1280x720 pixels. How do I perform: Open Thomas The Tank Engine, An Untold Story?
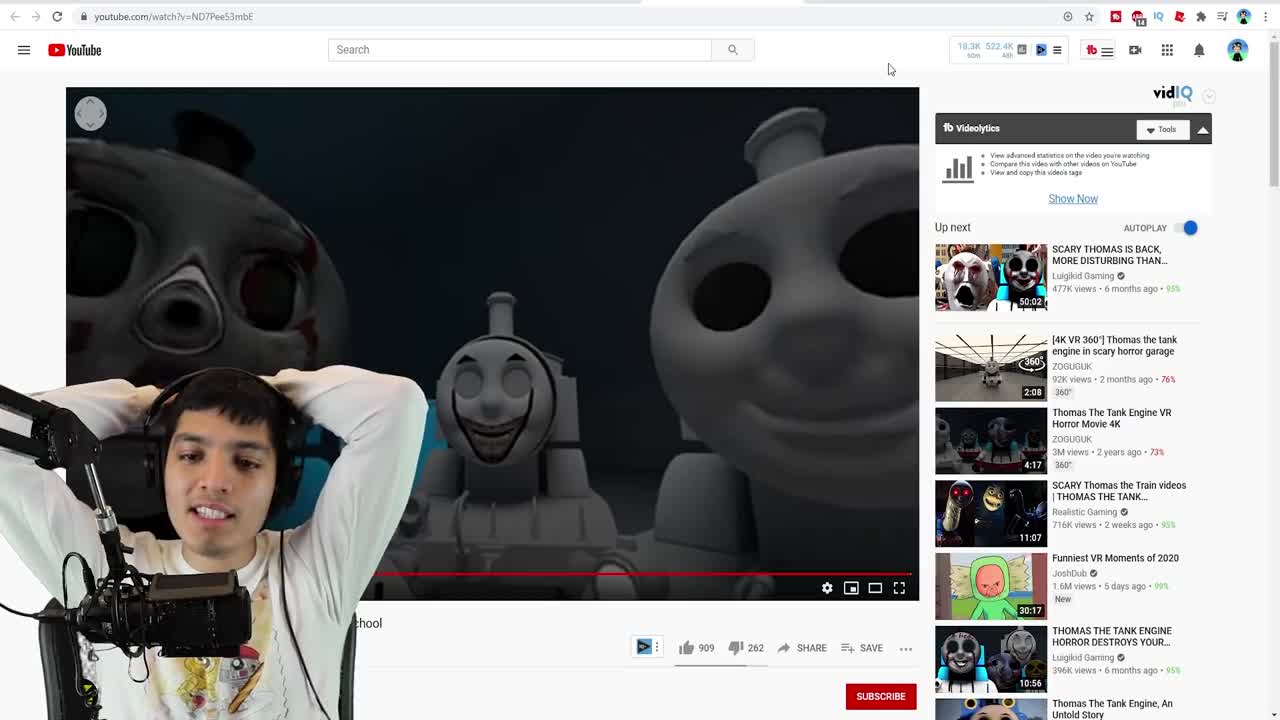point(1112,709)
